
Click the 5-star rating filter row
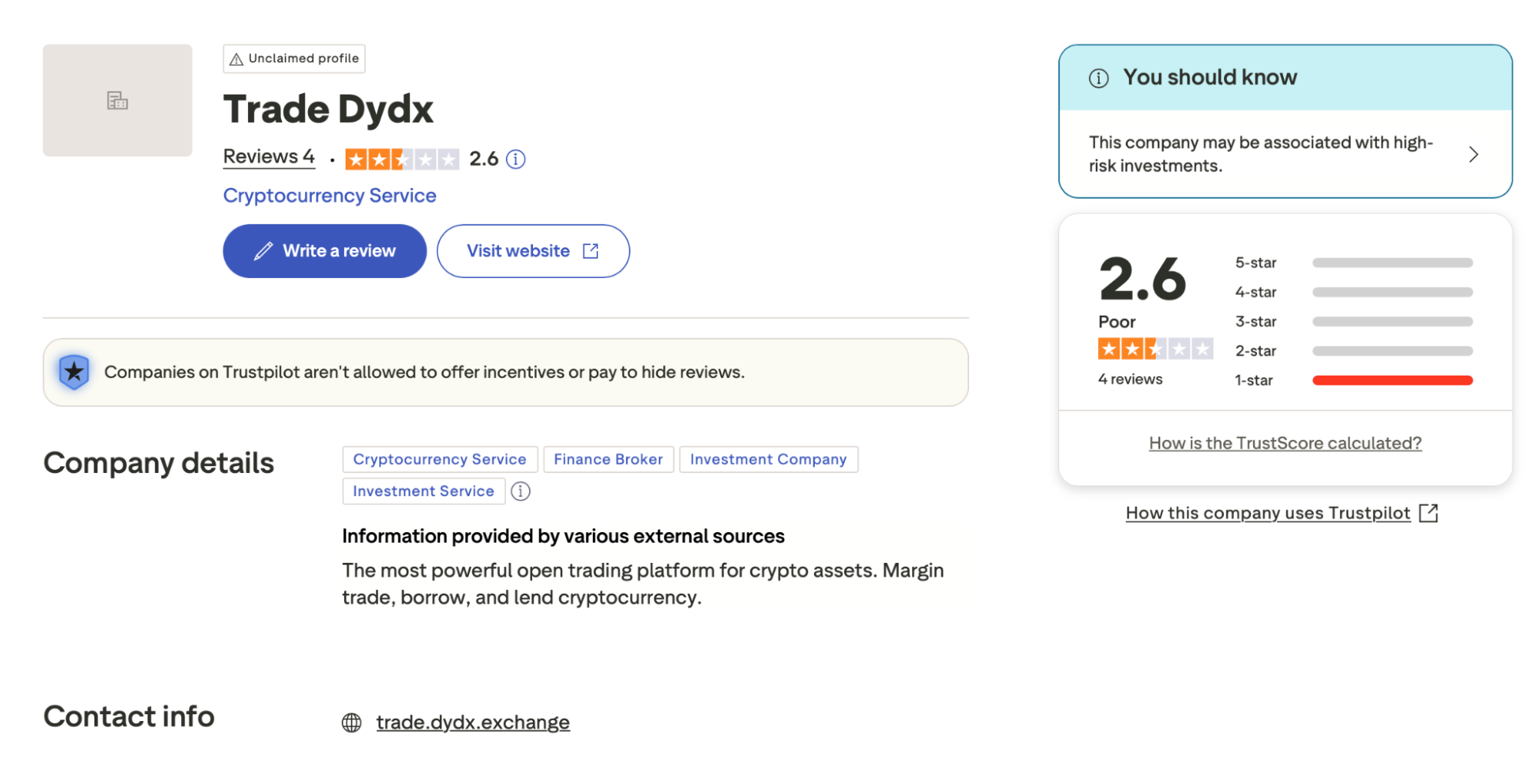pos(1391,263)
